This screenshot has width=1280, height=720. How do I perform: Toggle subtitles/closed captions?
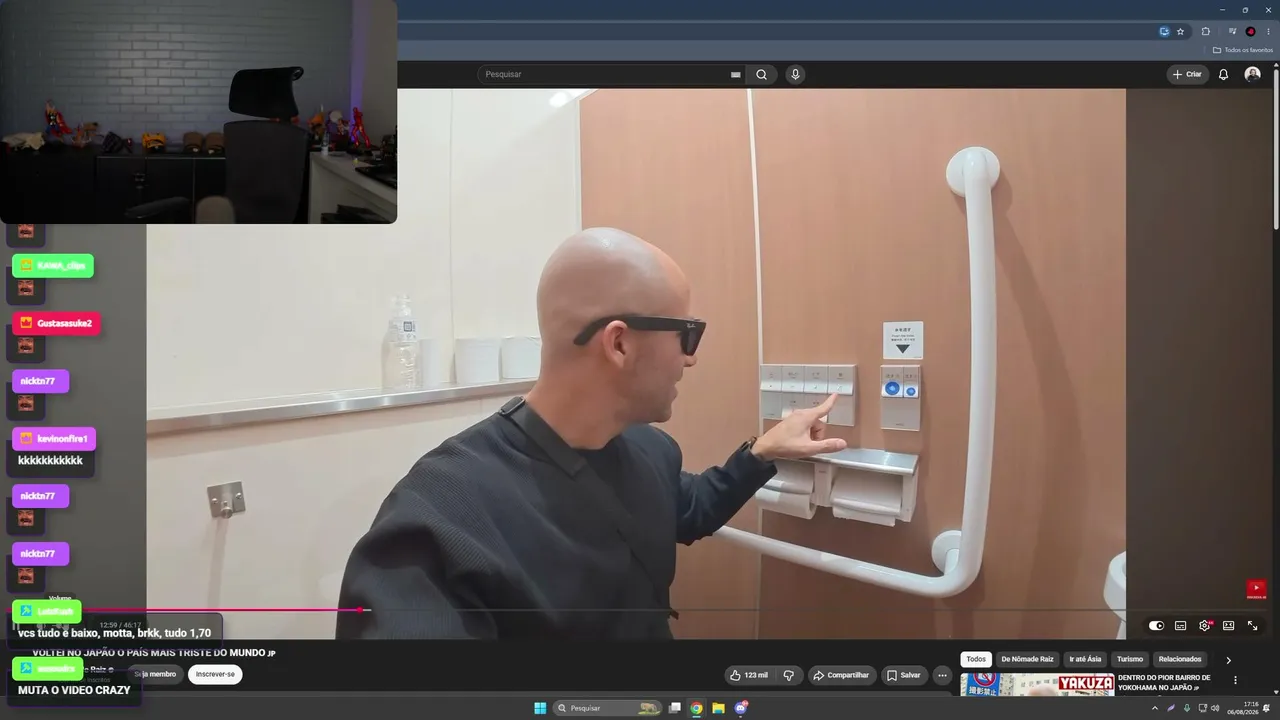pyautogui.click(x=1180, y=626)
